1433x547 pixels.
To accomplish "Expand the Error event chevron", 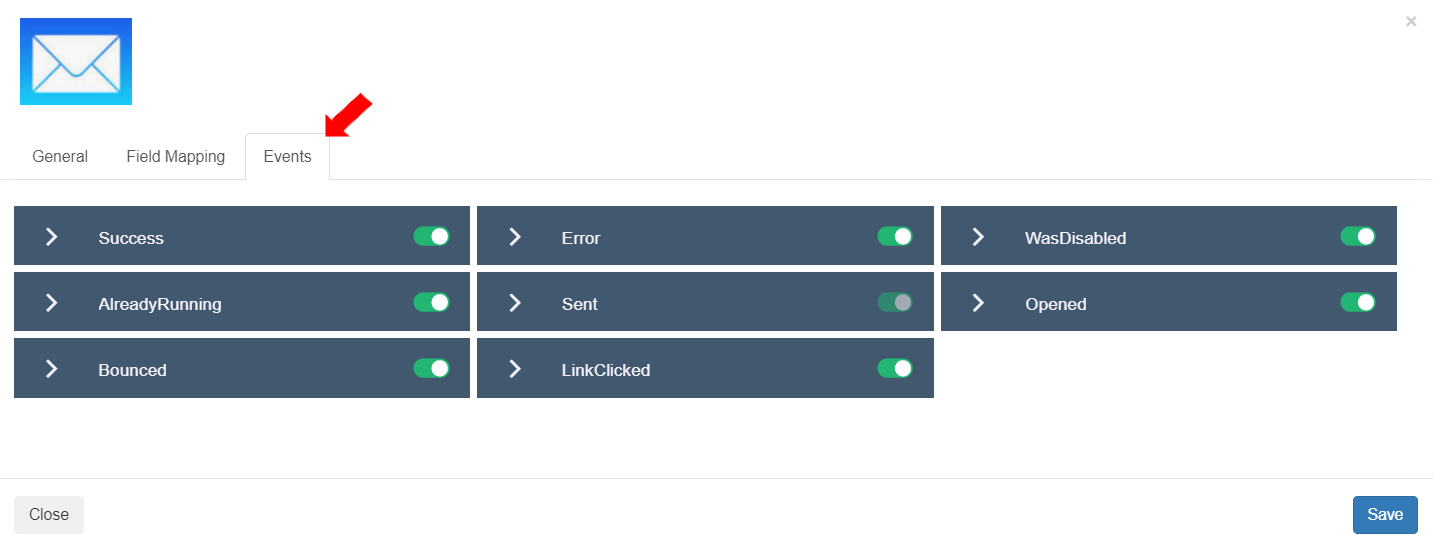I will [x=515, y=237].
